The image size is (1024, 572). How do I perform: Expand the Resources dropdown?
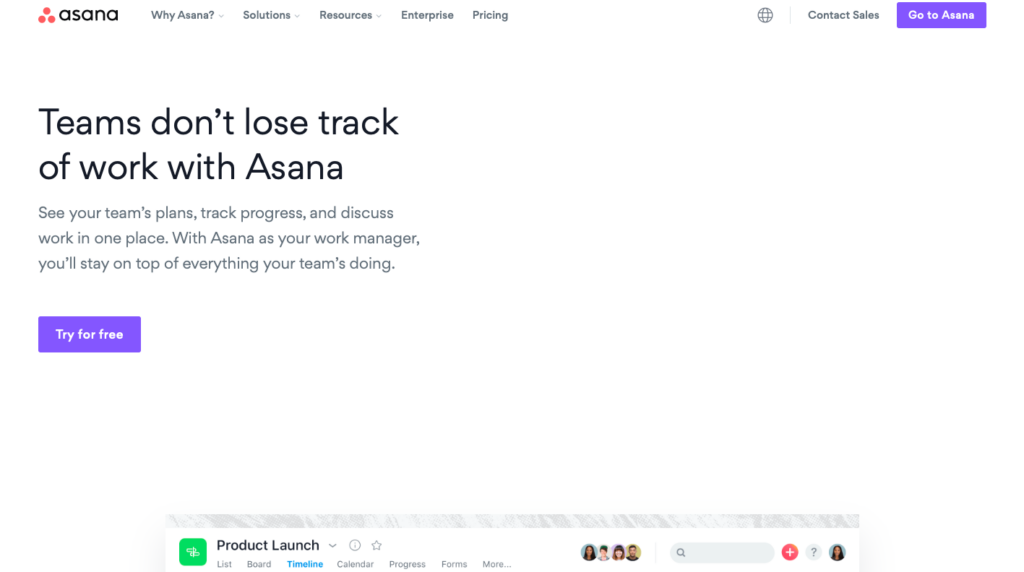tap(350, 15)
